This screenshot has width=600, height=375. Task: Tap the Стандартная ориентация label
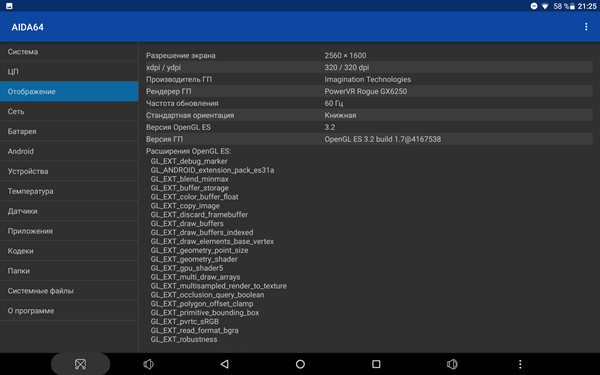coord(190,115)
